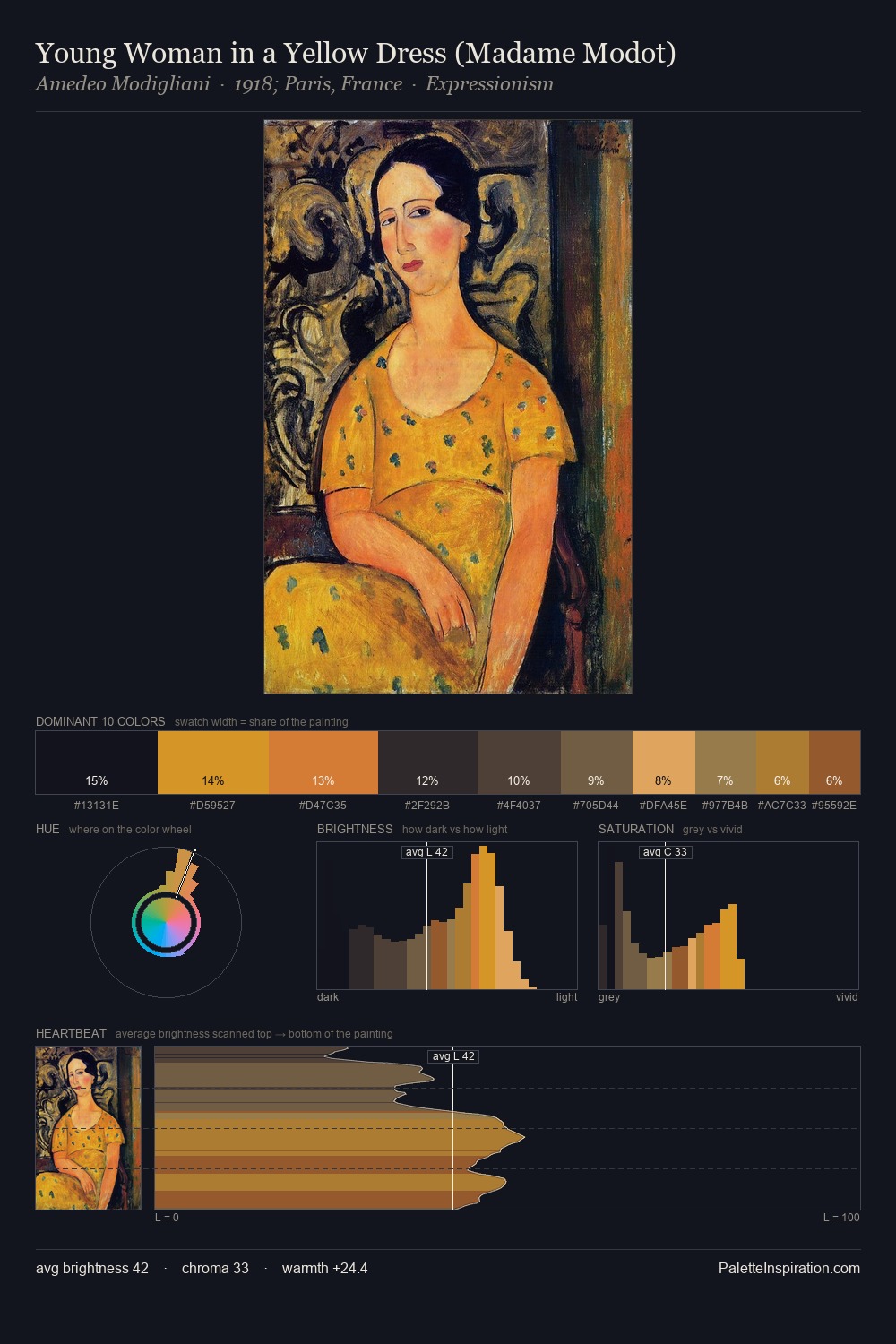Click the #705D44 hex code label
Screen dimensions: 896x1344
pos(597,805)
